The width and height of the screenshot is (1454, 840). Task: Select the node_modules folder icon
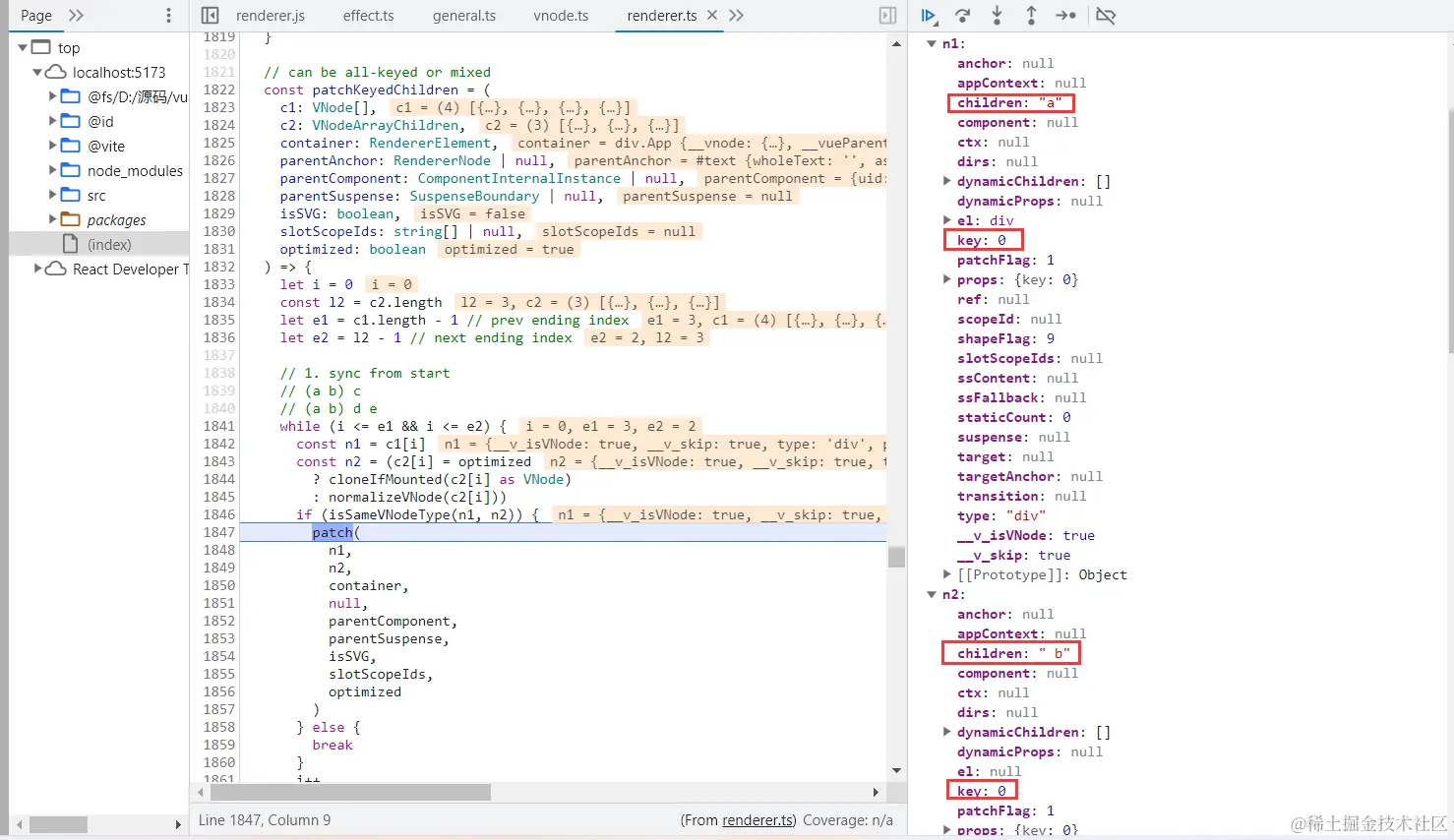[x=71, y=170]
